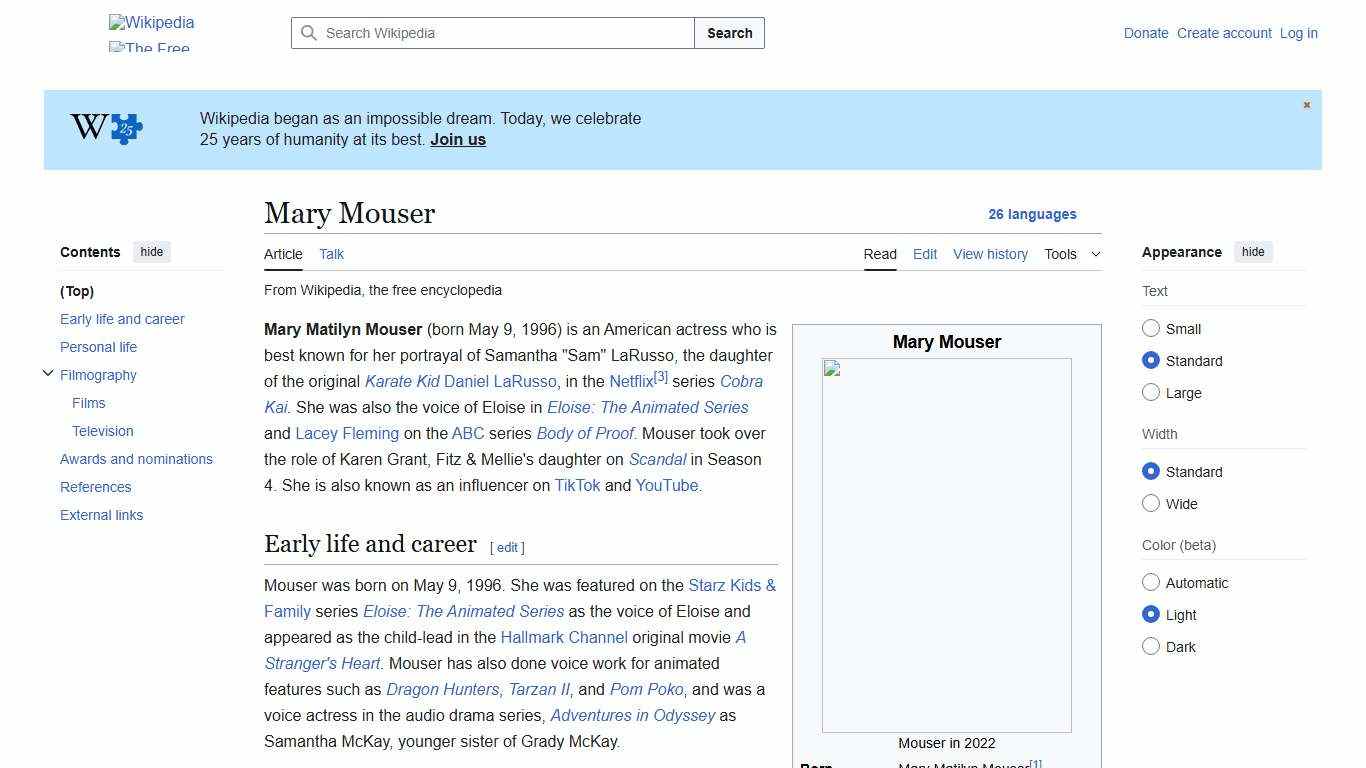The width and height of the screenshot is (1366, 768).
Task: Click Mary Mouser's infobox photo
Action: pos(946,545)
